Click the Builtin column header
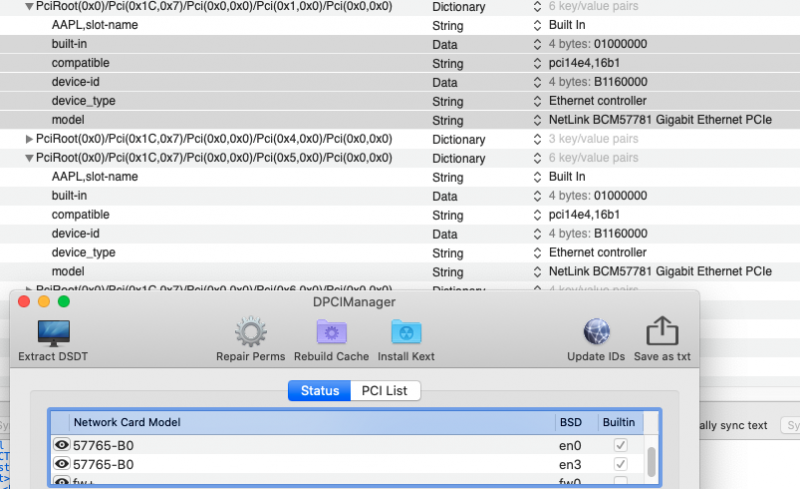This screenshot has height=489, width=800. [x=620, y=422]
